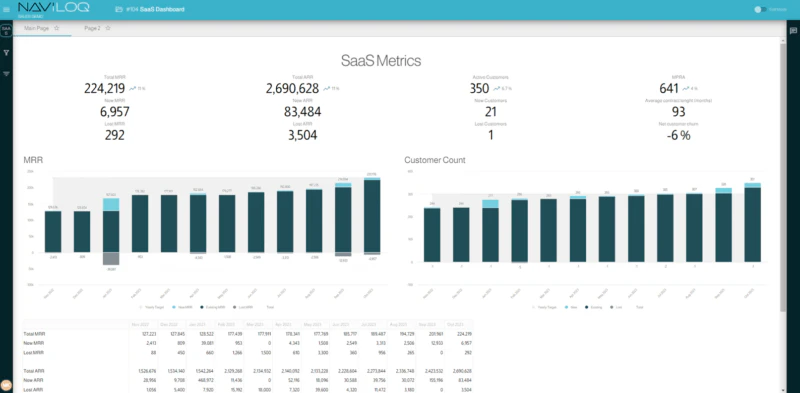Viewport: 800px width, 393px height.
Task: Open the #104 SaaS Dashboard title
Action: 155,9
